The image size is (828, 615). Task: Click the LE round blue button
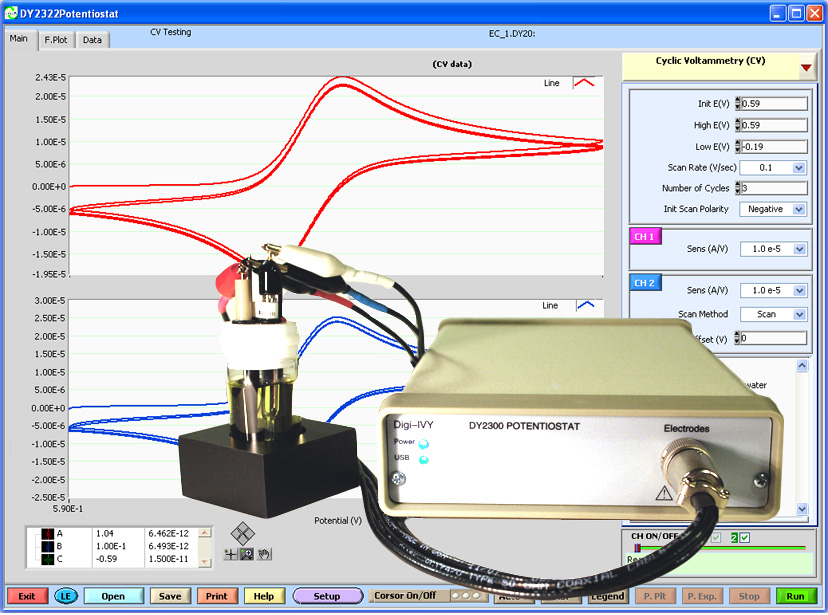pyautogui.click(x=66, y=597)
